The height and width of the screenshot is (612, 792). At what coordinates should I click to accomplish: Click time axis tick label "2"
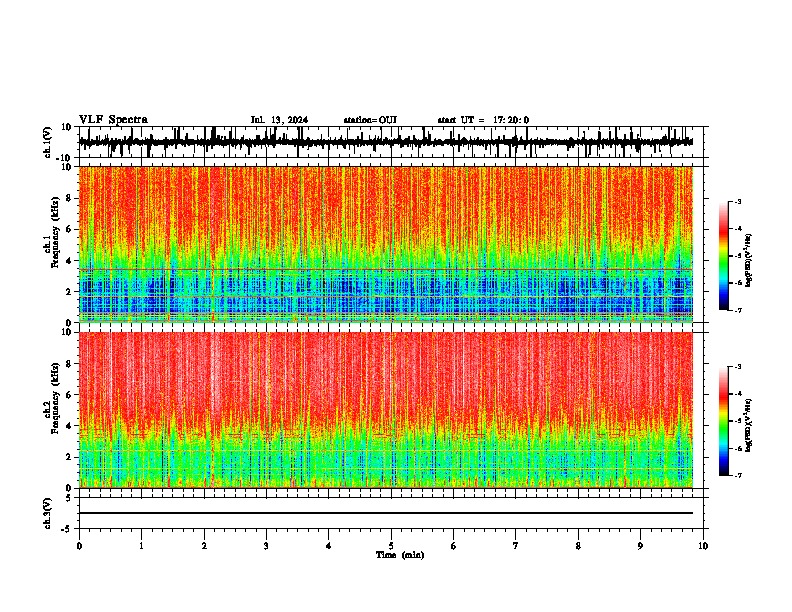pos(204,546)
